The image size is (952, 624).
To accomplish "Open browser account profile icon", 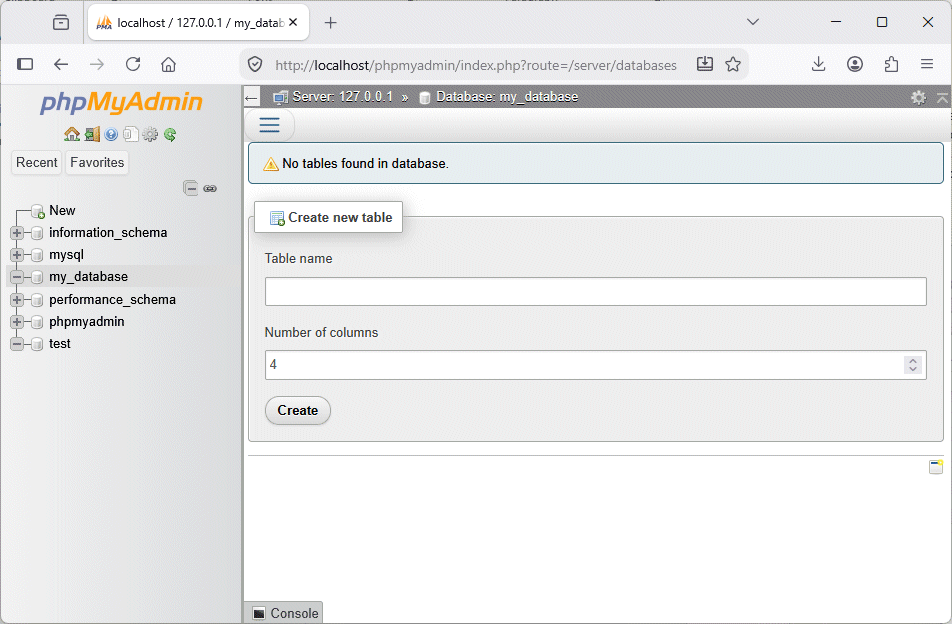I will point(855,64).
